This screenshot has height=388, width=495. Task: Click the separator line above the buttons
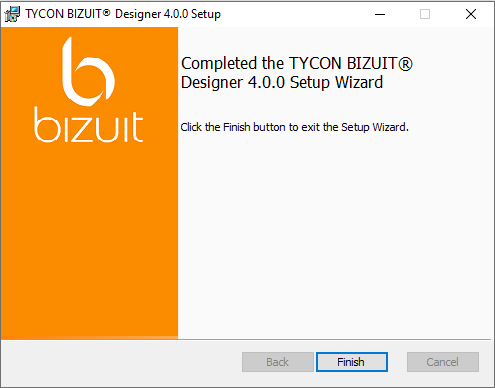[246, 339]
